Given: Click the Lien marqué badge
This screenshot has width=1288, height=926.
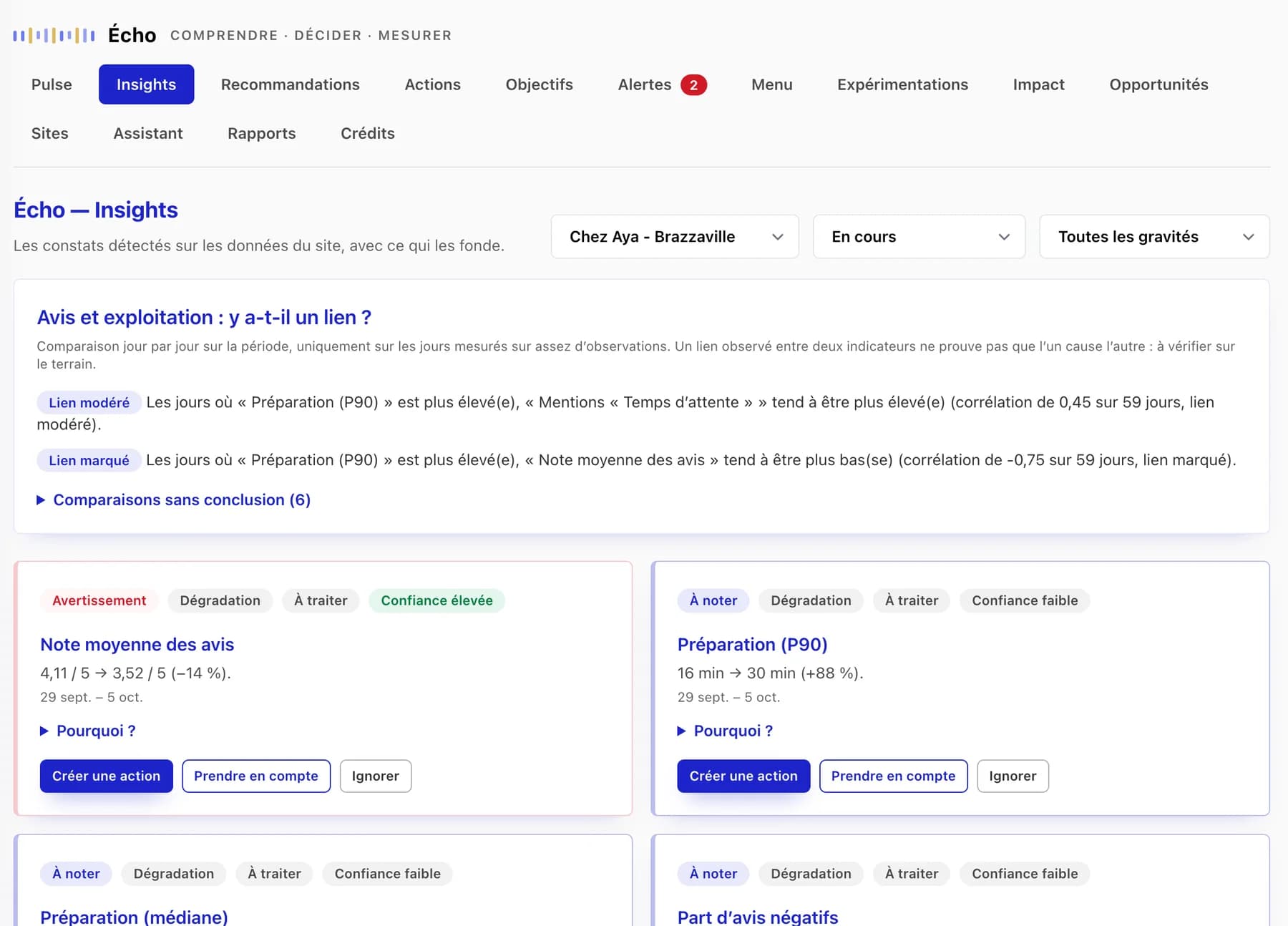Looking at the screenshot, I should pyautogui.click(x=89, y=460).
